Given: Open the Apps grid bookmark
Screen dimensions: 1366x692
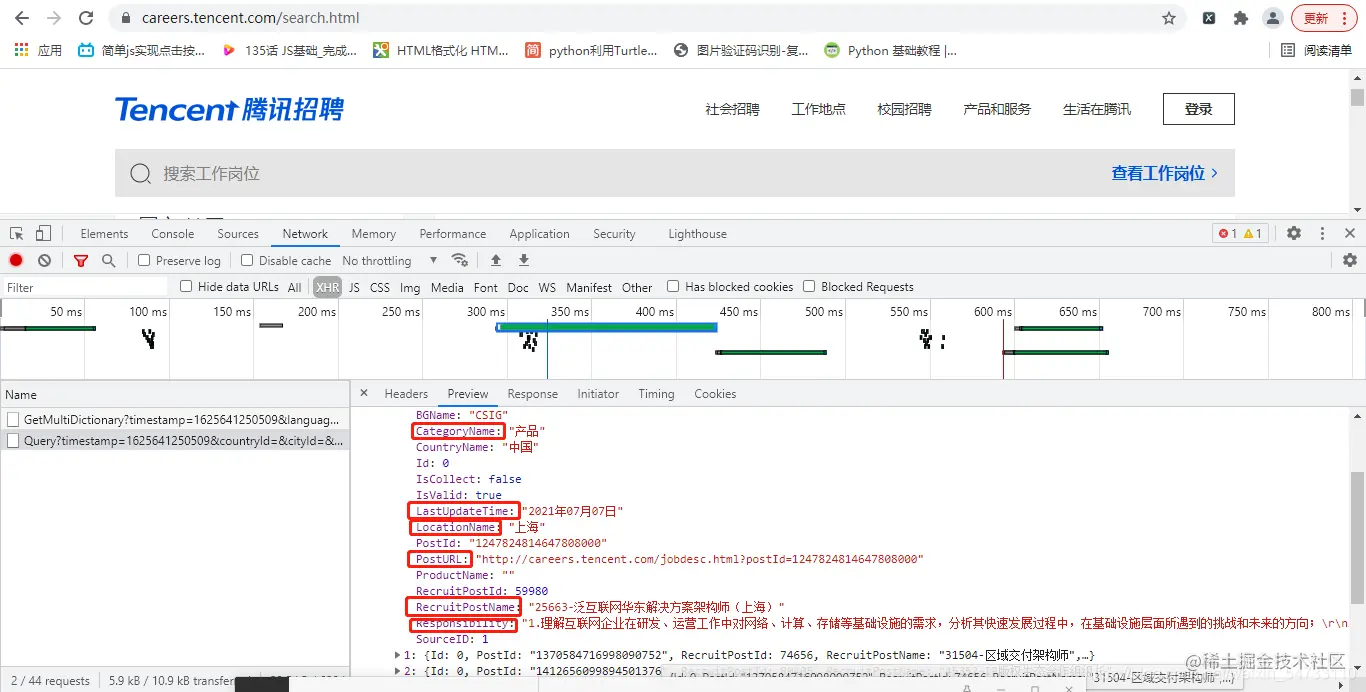Looking at the screenshot, I should (38, 50).
